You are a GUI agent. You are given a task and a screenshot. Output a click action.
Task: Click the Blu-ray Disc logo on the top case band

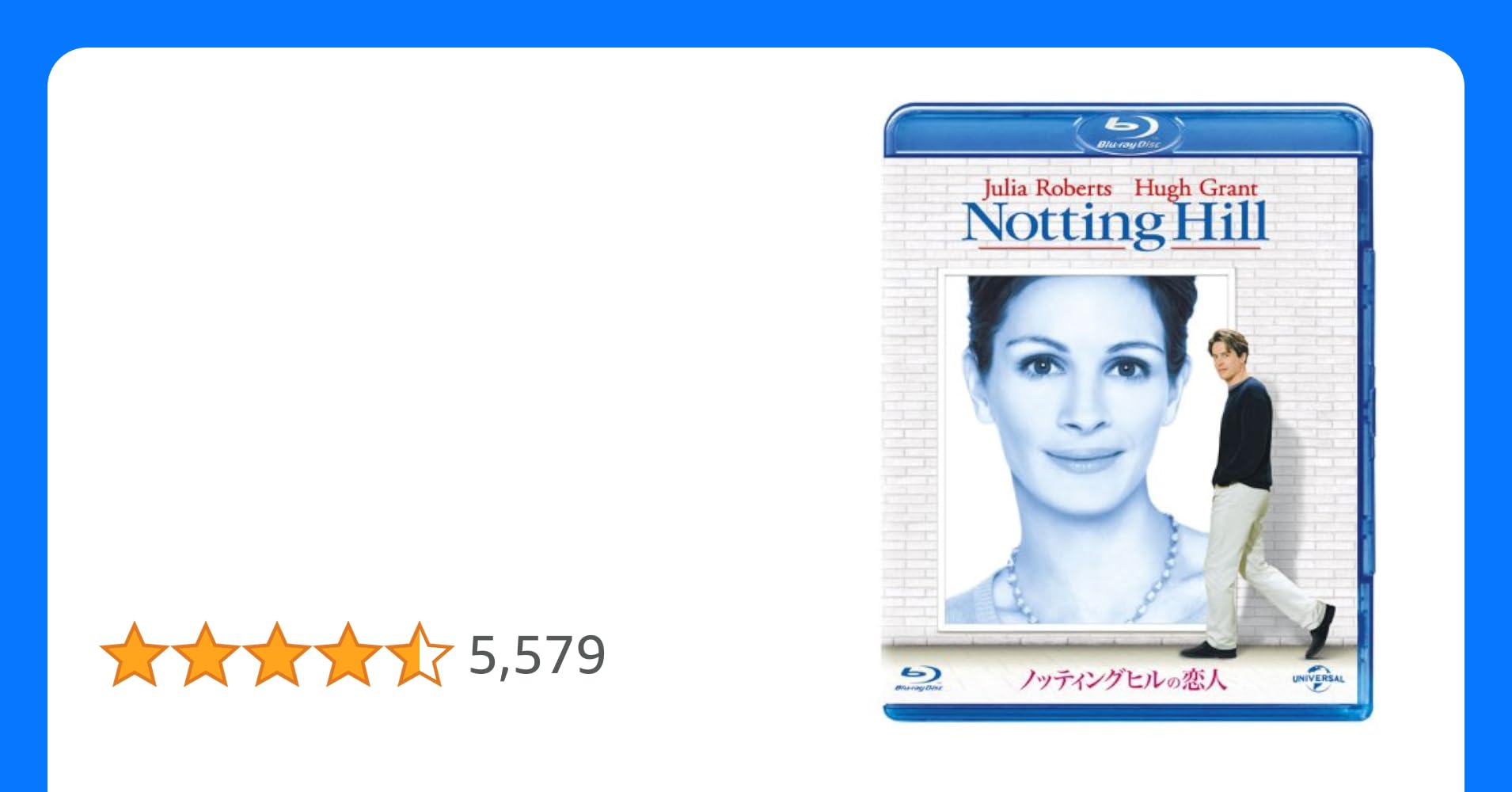(x=1129, y=132)
